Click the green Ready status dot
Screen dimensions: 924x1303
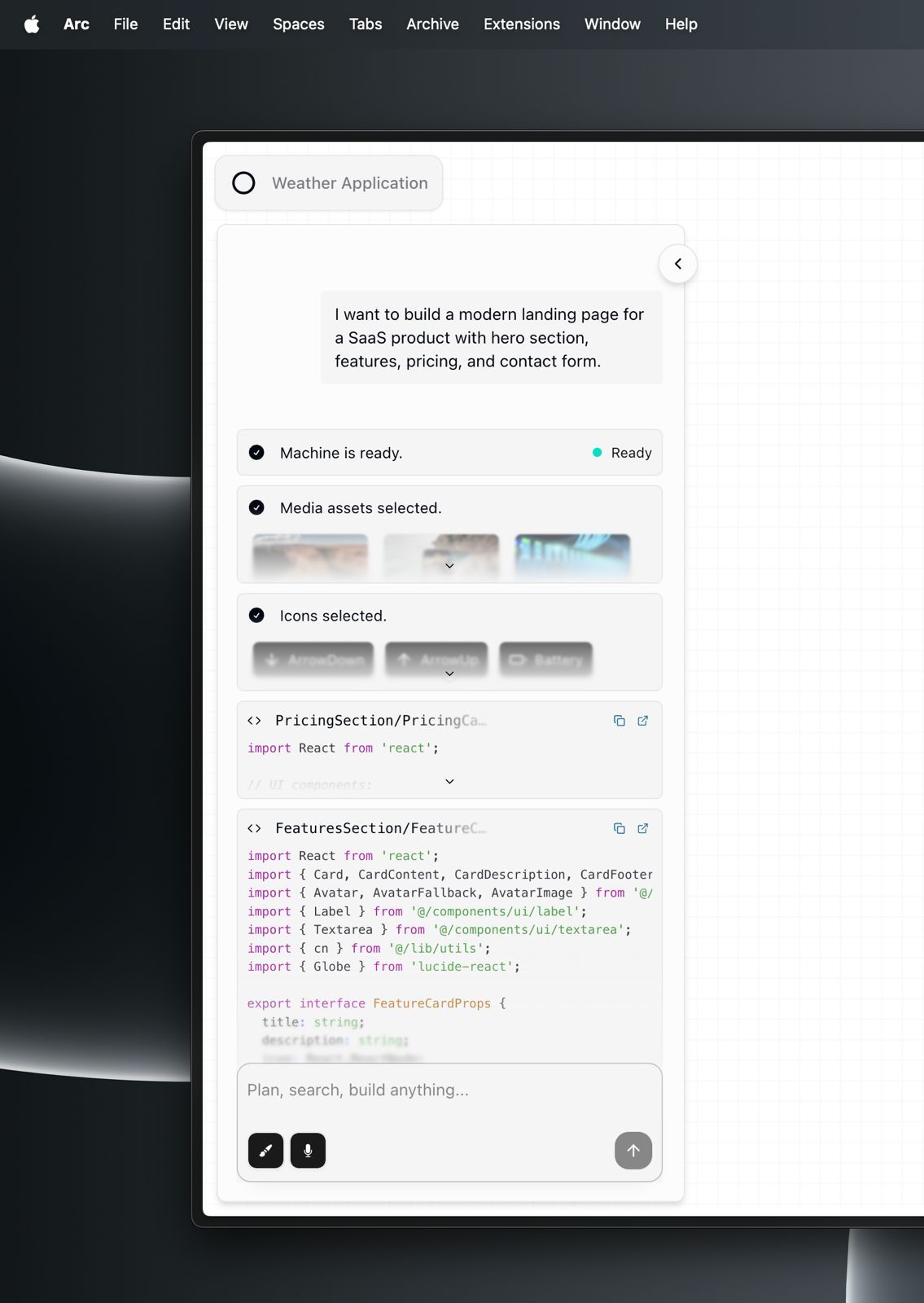(x=597, y=453)
